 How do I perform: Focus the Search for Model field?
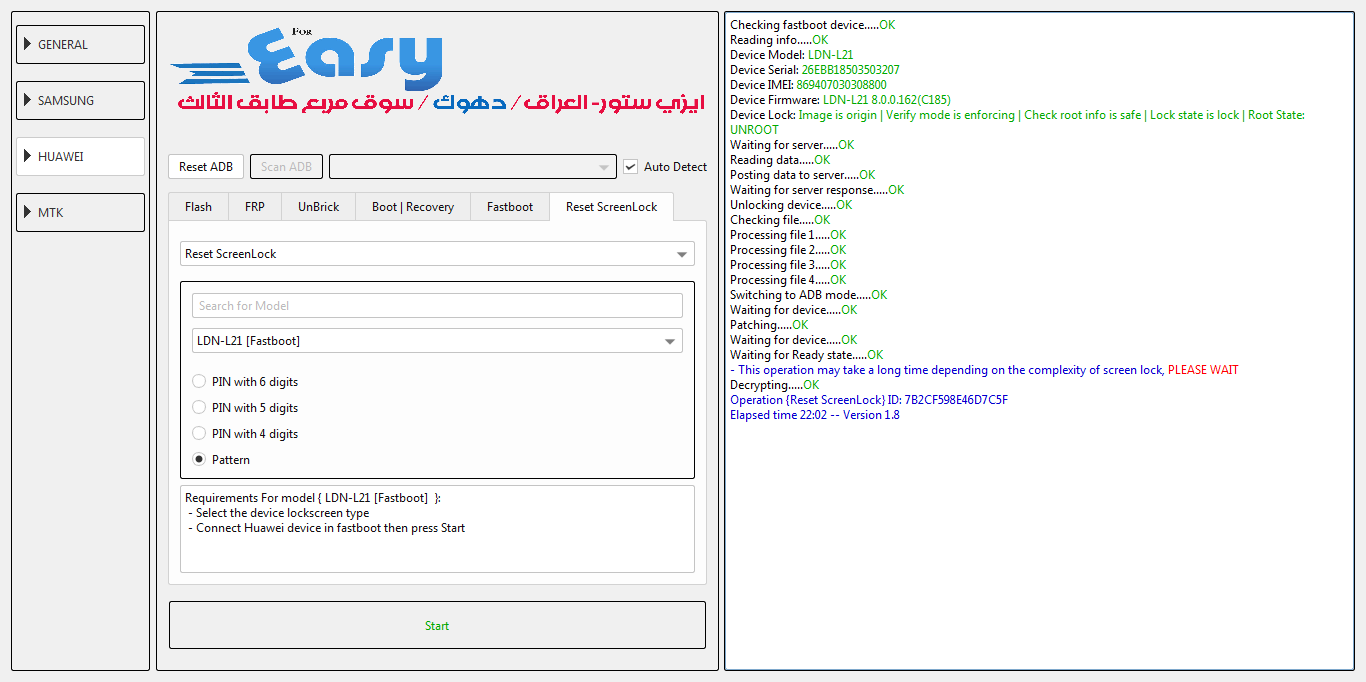pyautogui.click(x=437, y=306)
